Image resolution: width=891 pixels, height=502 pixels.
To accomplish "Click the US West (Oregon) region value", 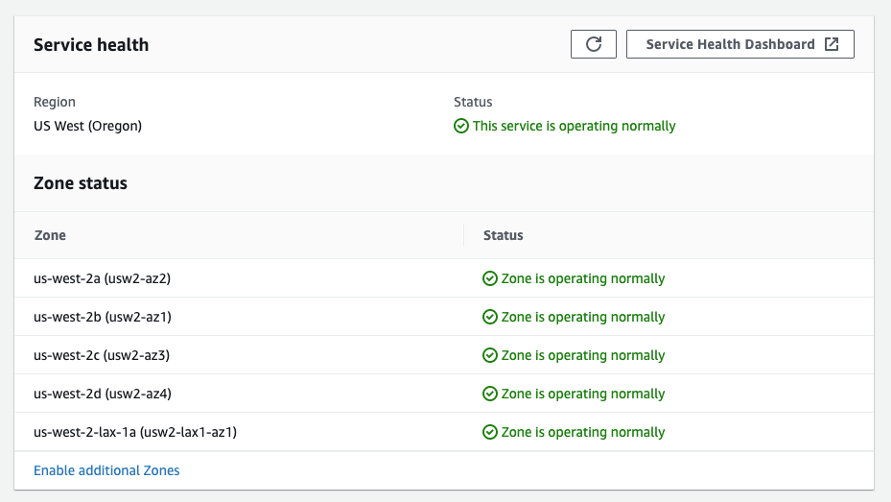I will (x=88, y=127).
